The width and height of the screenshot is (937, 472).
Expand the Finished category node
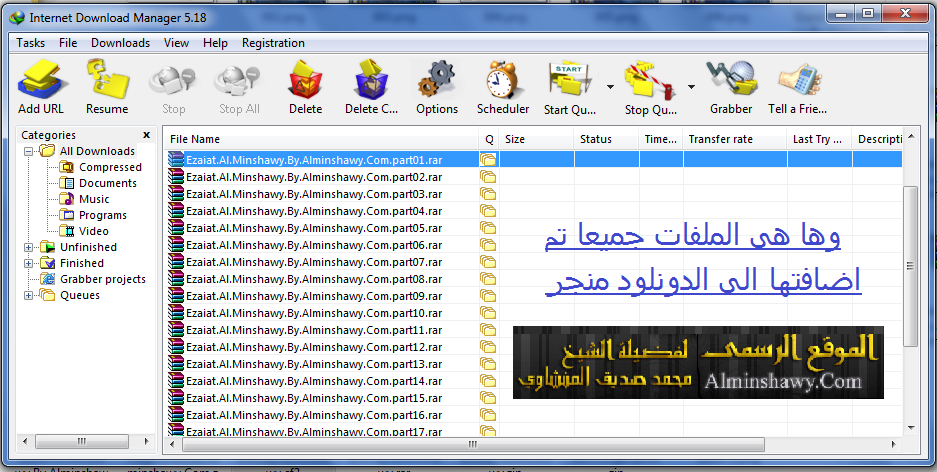tap(28, 263)
